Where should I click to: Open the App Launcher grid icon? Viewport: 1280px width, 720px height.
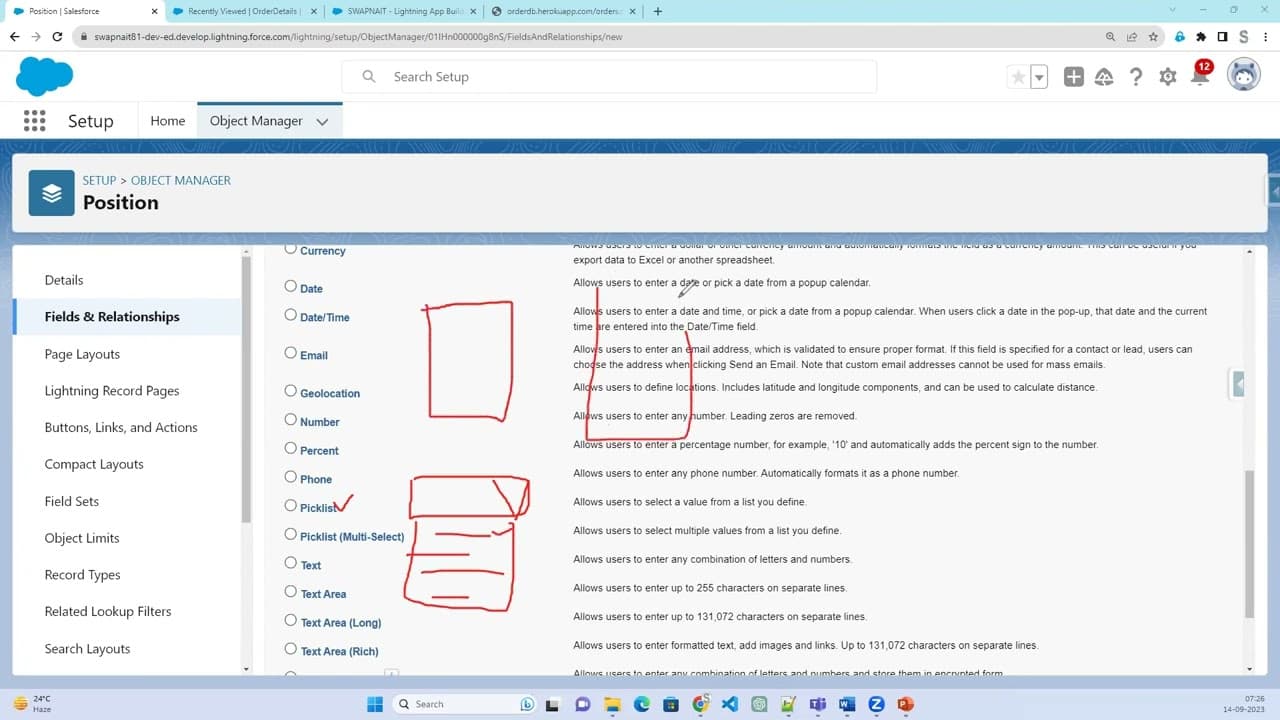click(34, 121)
